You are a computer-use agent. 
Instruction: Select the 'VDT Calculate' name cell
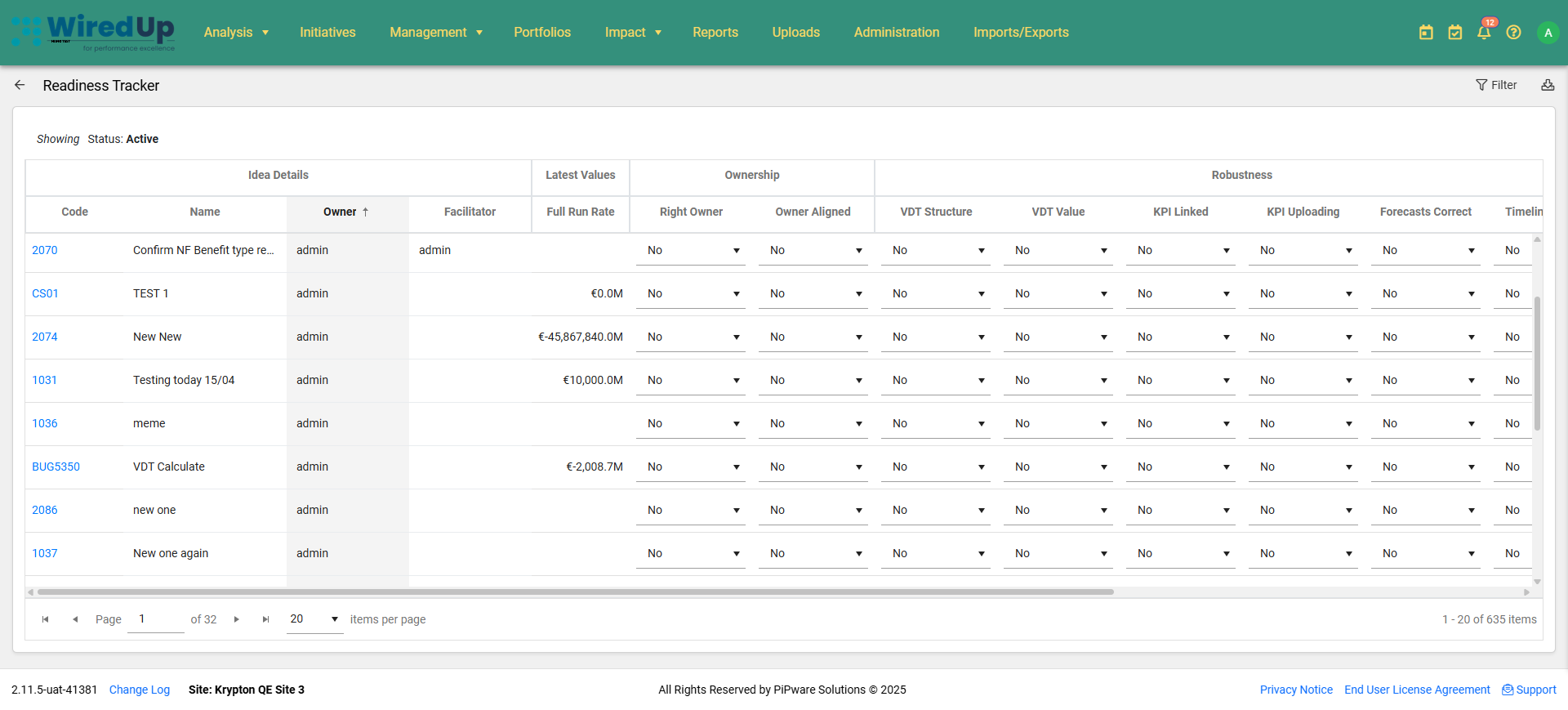[205, 467]
